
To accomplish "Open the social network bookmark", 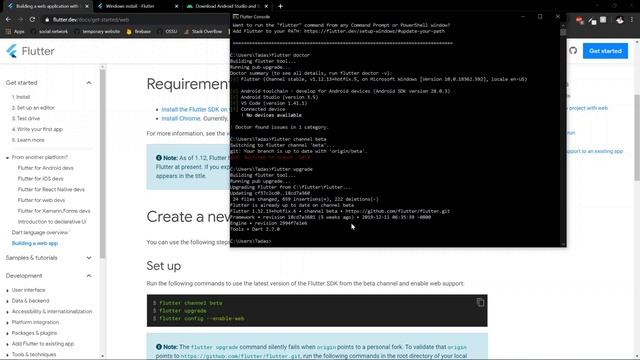I will pyautogui.click(x=50, y=31).
